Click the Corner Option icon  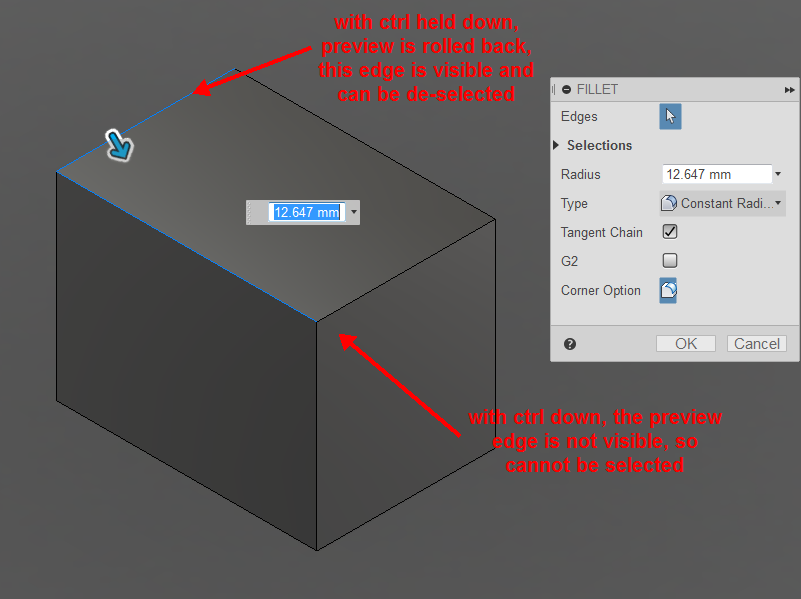668,291
